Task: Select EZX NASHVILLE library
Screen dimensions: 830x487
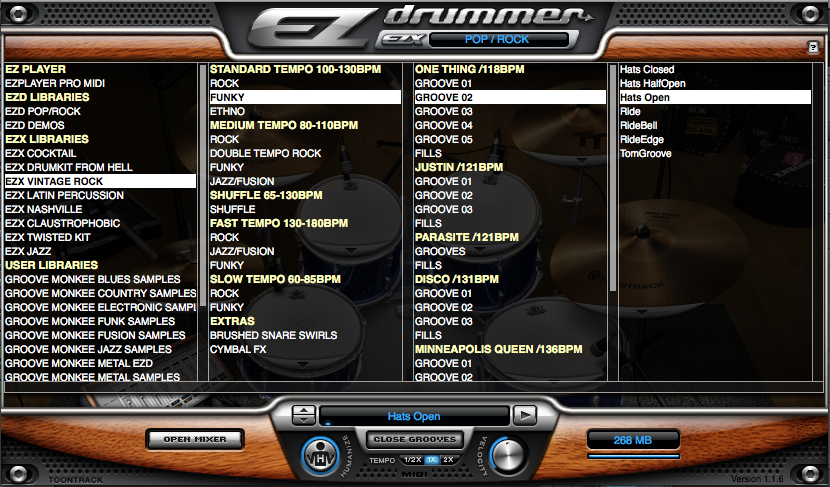Action: [x=100, y=209]
